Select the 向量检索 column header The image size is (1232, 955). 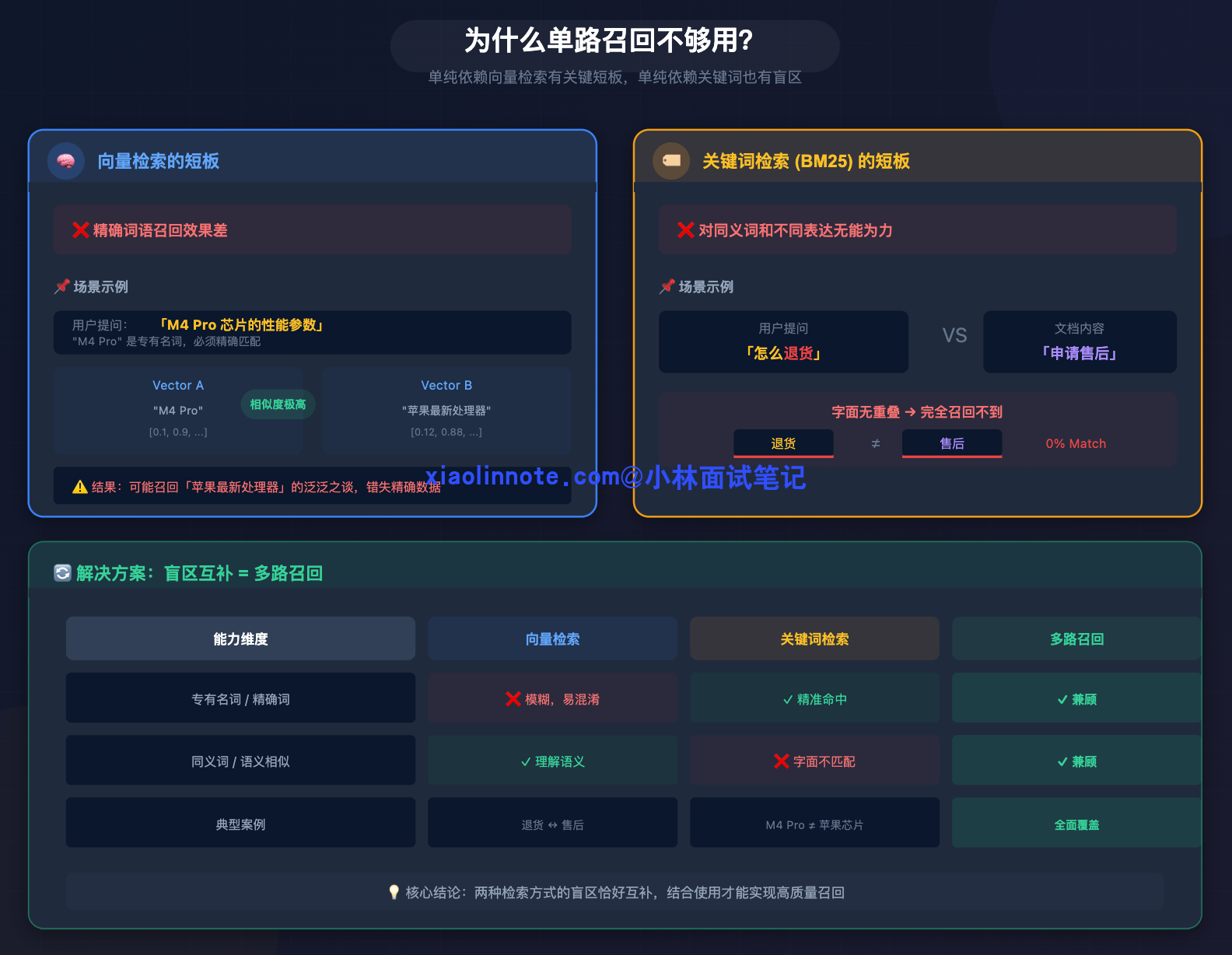[552, 639]
